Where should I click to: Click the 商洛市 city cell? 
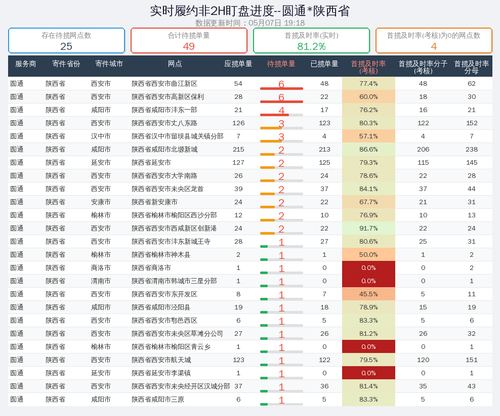[101, 268]
